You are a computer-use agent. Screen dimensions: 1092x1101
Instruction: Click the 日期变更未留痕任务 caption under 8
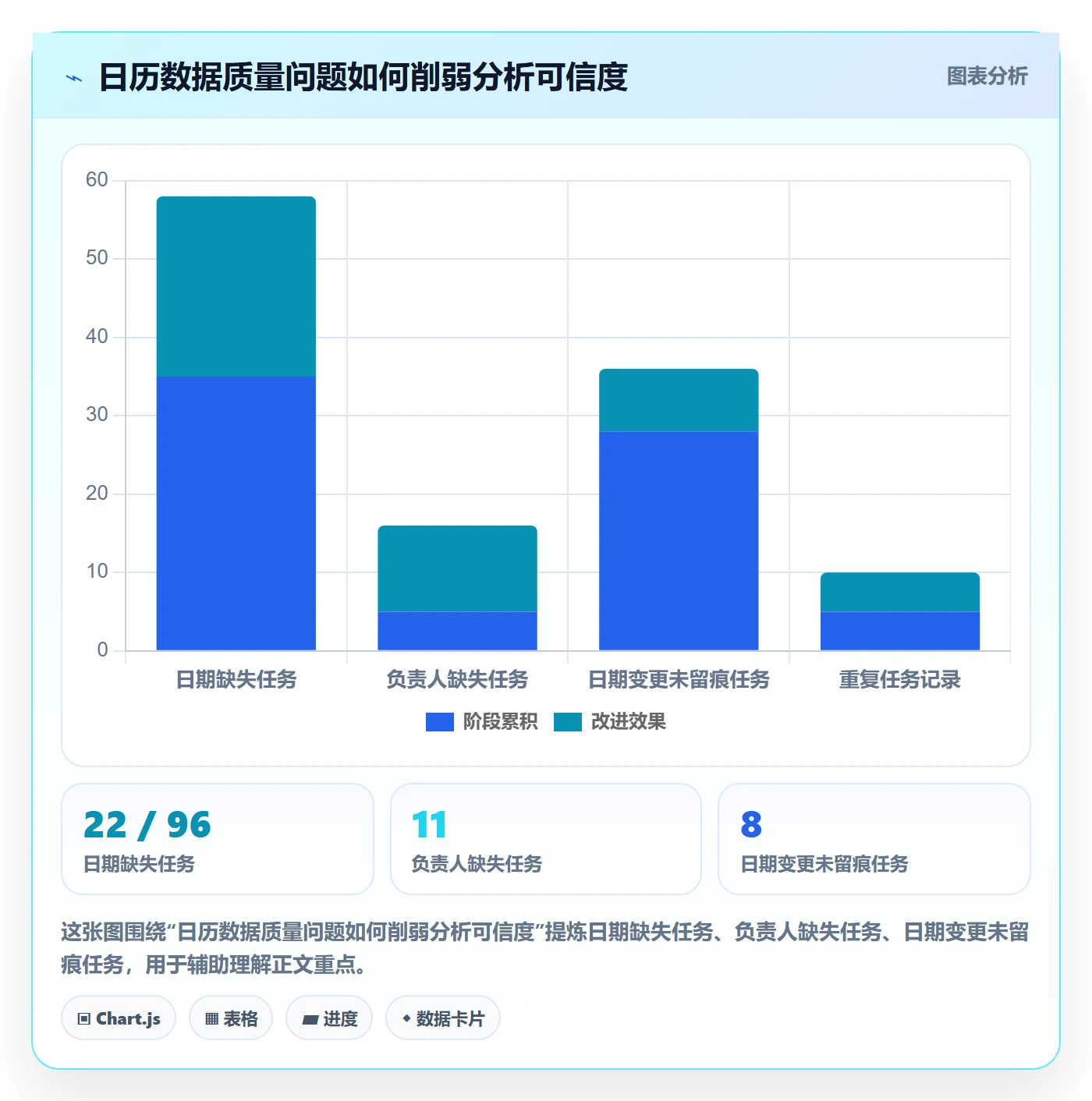coord(824,864)
